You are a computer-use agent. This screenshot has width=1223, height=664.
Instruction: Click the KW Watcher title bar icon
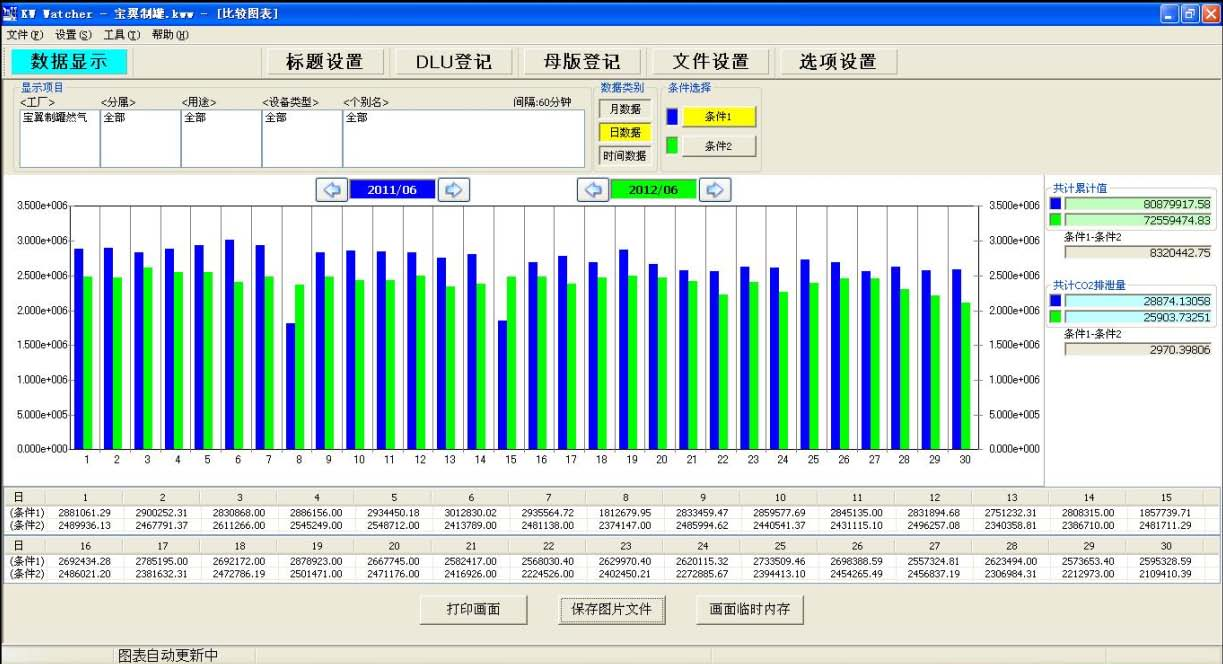click(10, 14)
